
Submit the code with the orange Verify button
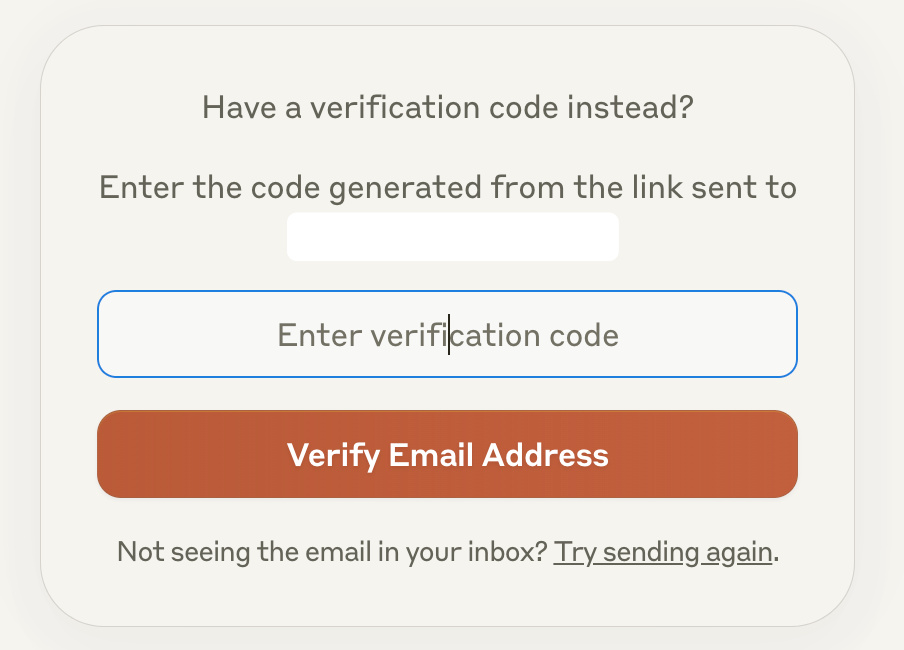point(447,454)
